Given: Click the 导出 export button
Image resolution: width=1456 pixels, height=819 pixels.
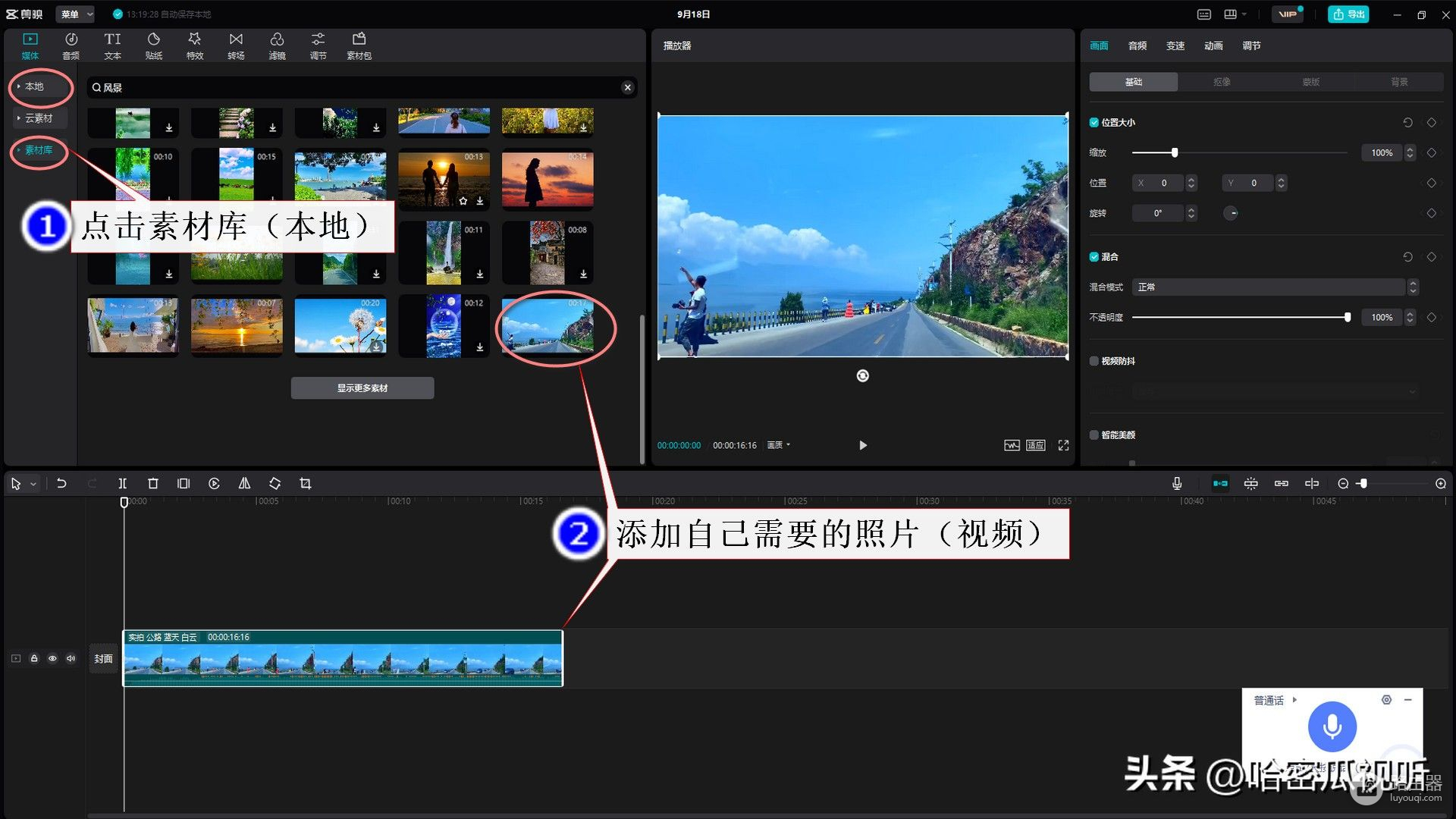Looking at the screenshot, I should [1348, 14].
